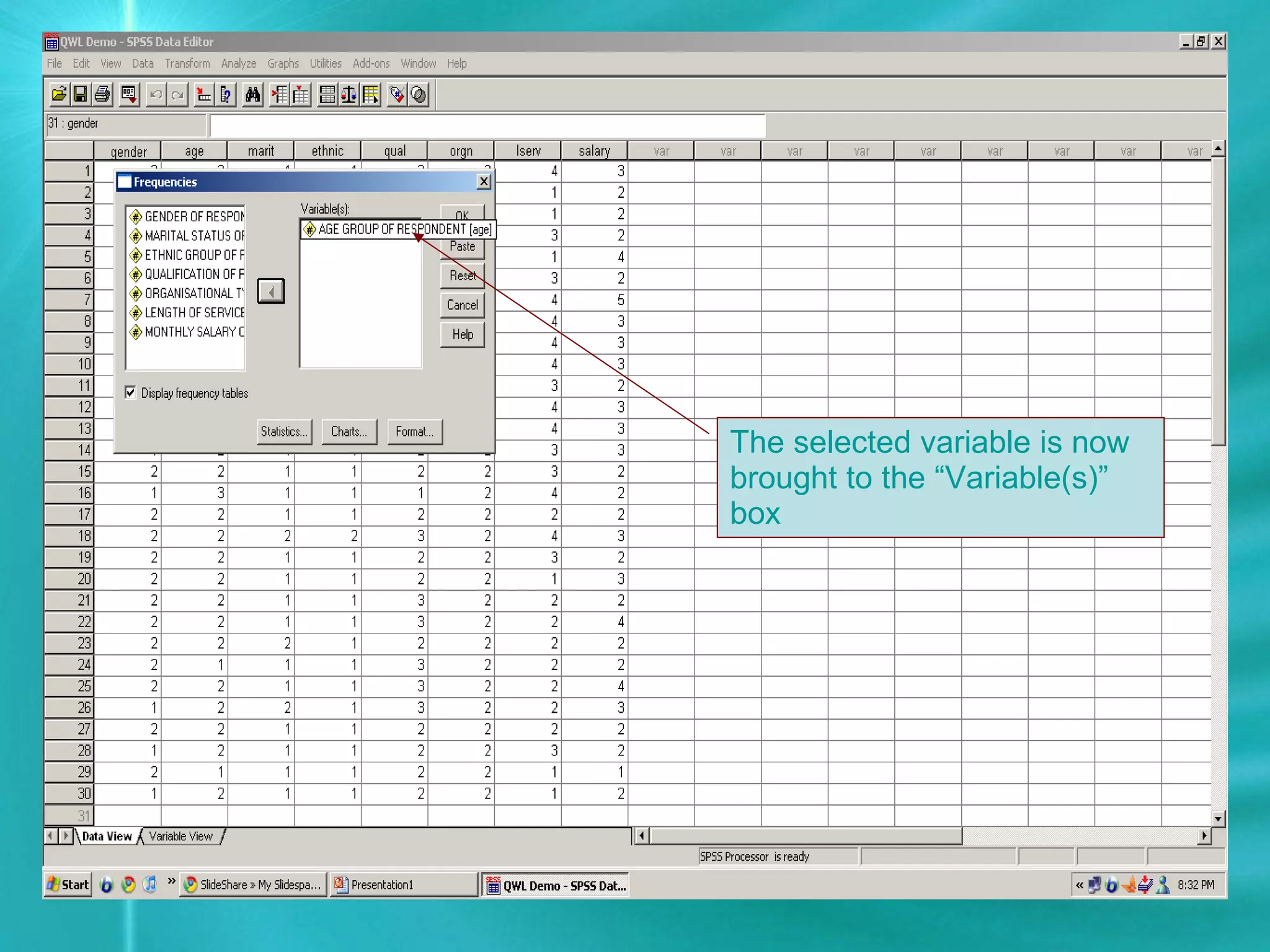This screenshot has width=1270, height=952.
Task: Open the Graphs menu
Action: (283, 63)
